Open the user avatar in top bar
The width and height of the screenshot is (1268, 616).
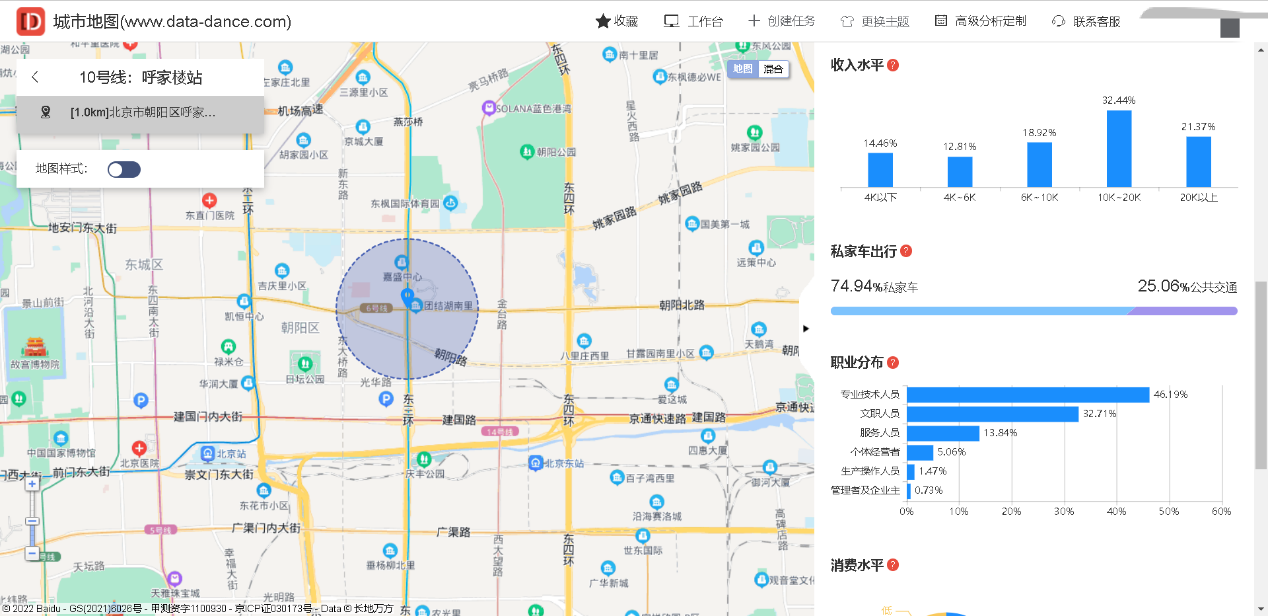click(1229, 28)
